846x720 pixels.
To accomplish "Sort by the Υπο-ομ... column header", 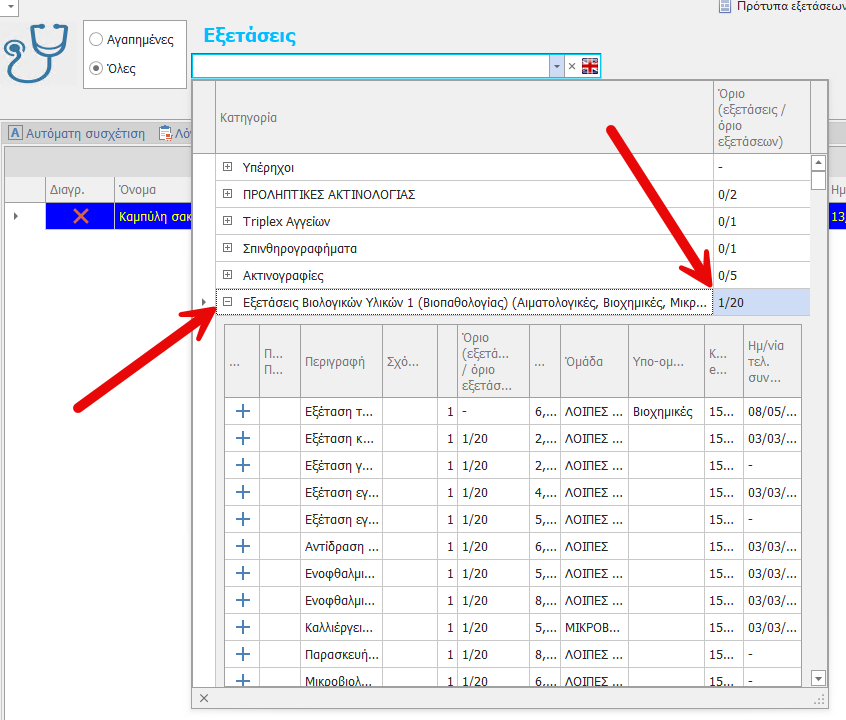I will coord(666,362).
